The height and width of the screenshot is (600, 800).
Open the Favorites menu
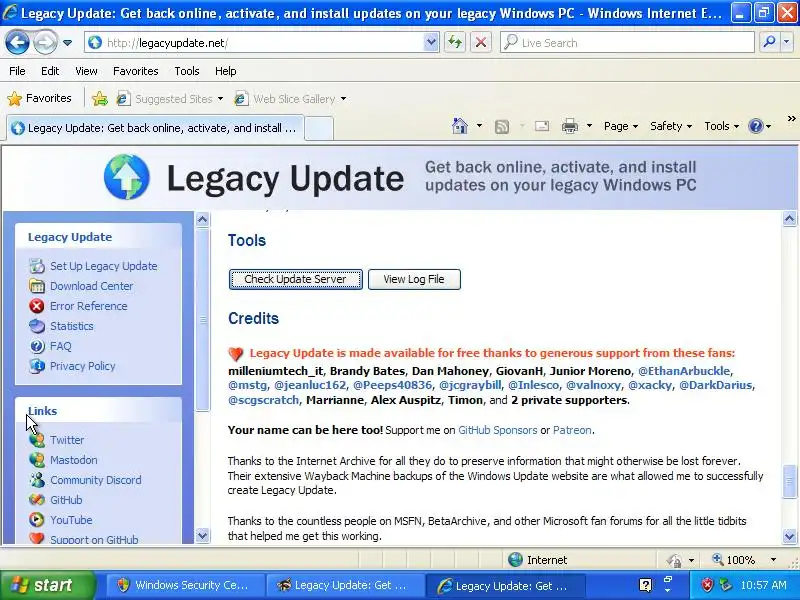136,71
